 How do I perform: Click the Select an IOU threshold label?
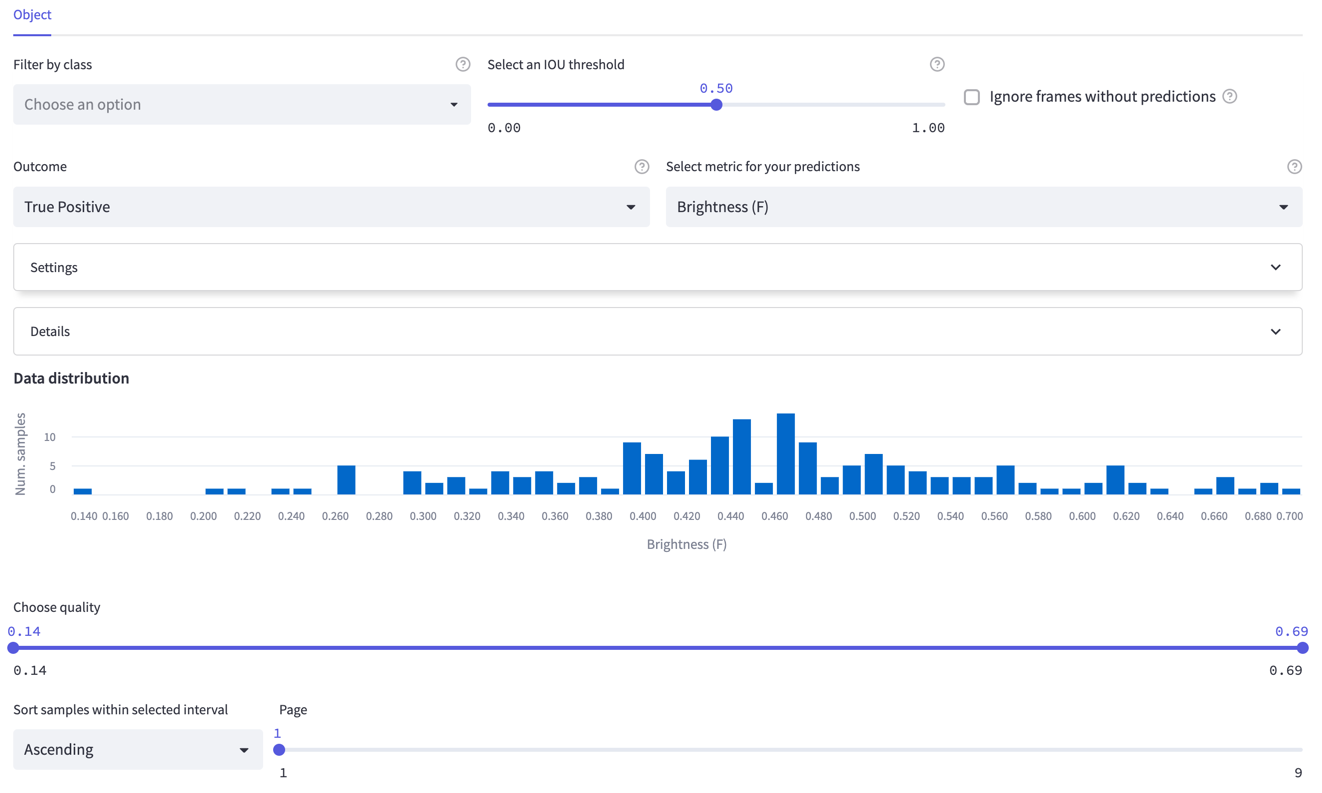[x=556, y=64]
